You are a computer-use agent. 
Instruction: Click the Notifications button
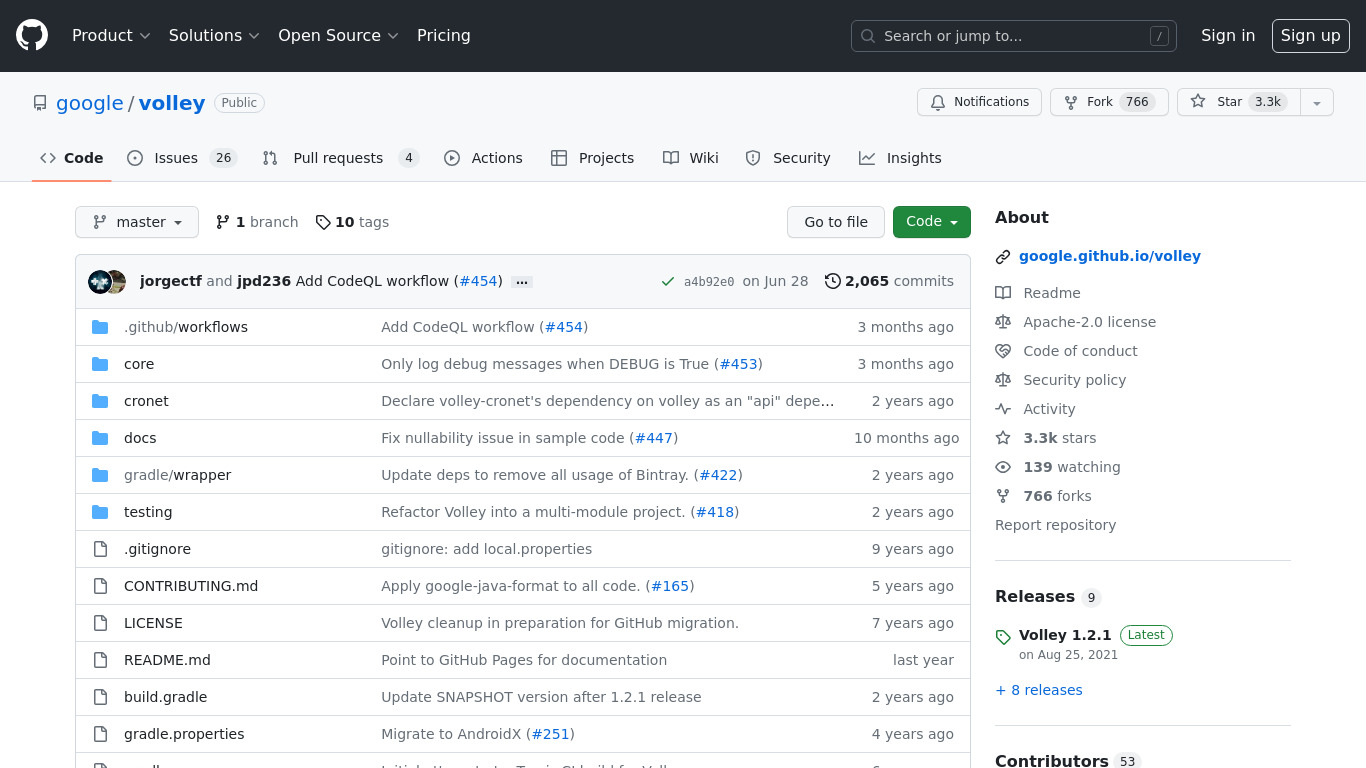[x=979, y=102]
